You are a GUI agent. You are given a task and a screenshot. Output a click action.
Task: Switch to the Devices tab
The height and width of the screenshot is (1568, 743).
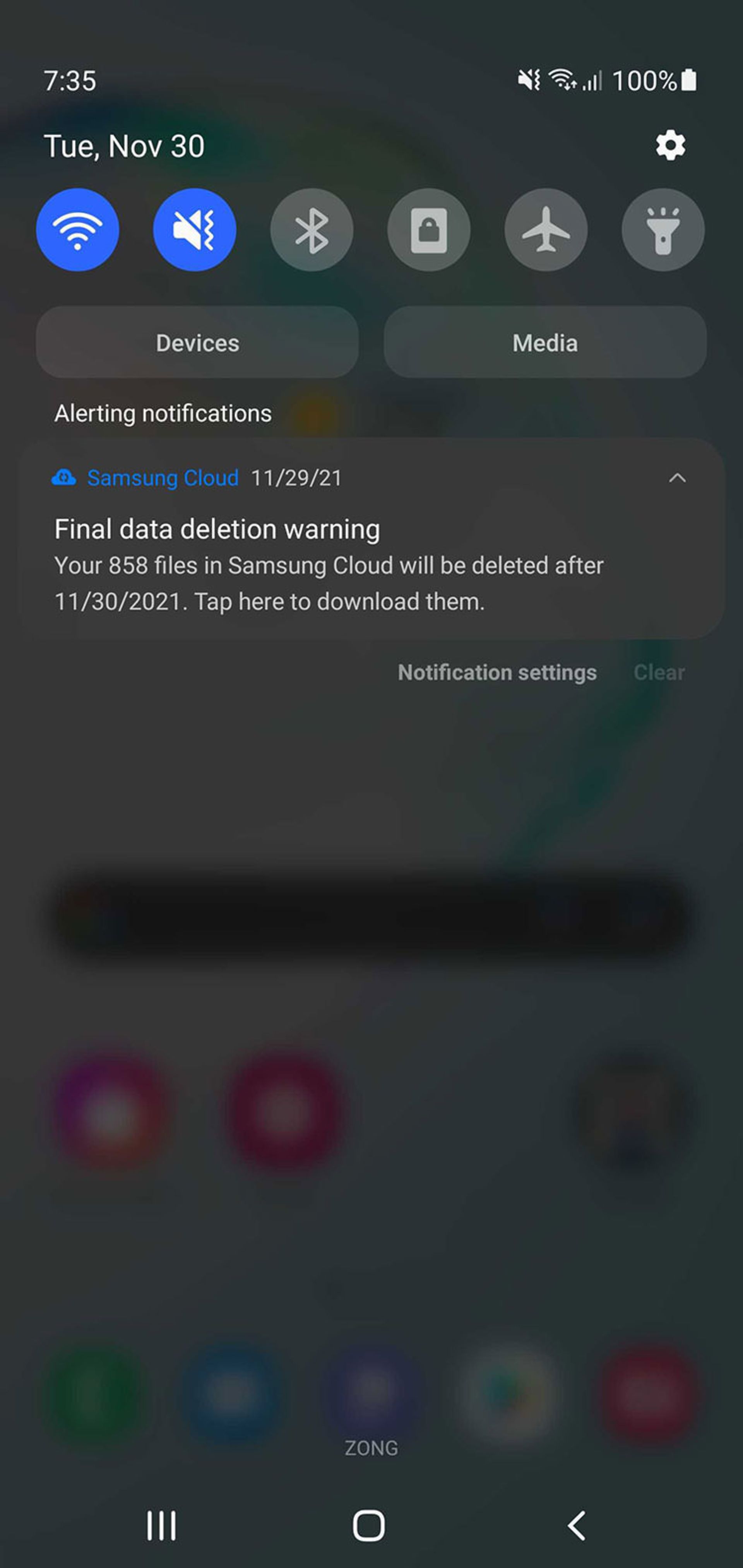197,343
